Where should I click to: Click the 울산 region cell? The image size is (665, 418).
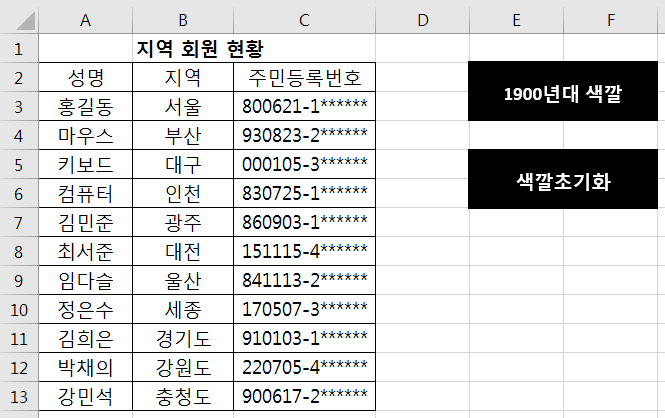pos(183,281)
